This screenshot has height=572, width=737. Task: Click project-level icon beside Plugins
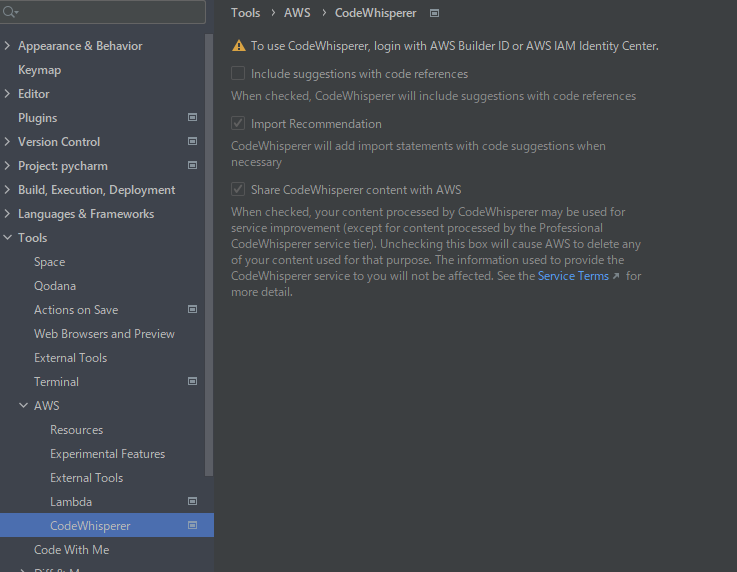tap(192, 117)
